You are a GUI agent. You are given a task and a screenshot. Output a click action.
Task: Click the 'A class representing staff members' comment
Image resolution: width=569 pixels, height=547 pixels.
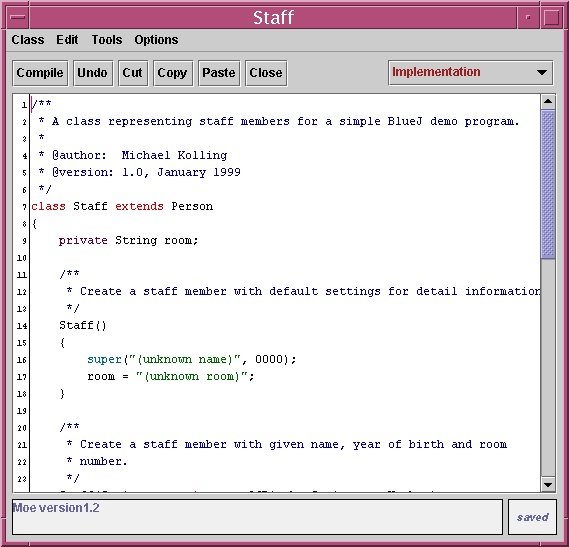click(279, 121)
